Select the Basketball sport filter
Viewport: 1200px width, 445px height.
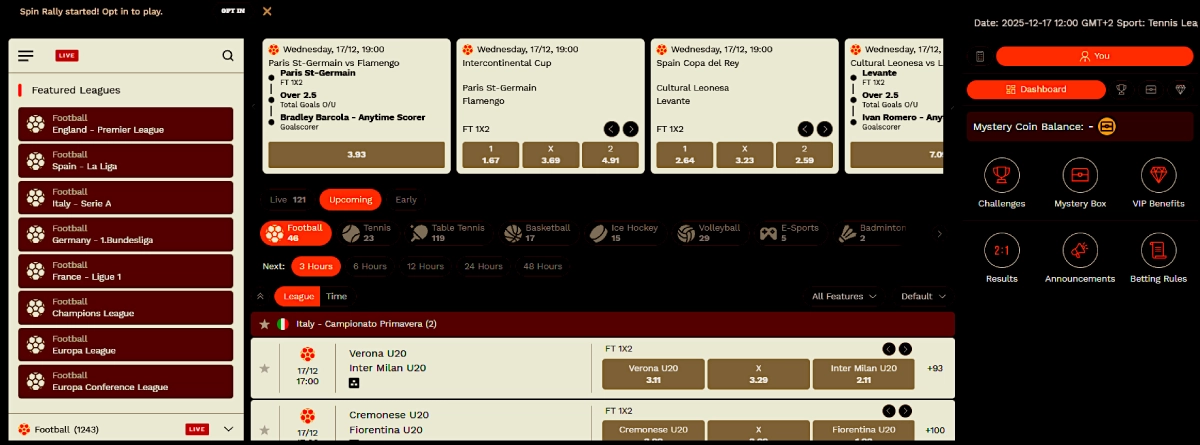pos(537,233)
